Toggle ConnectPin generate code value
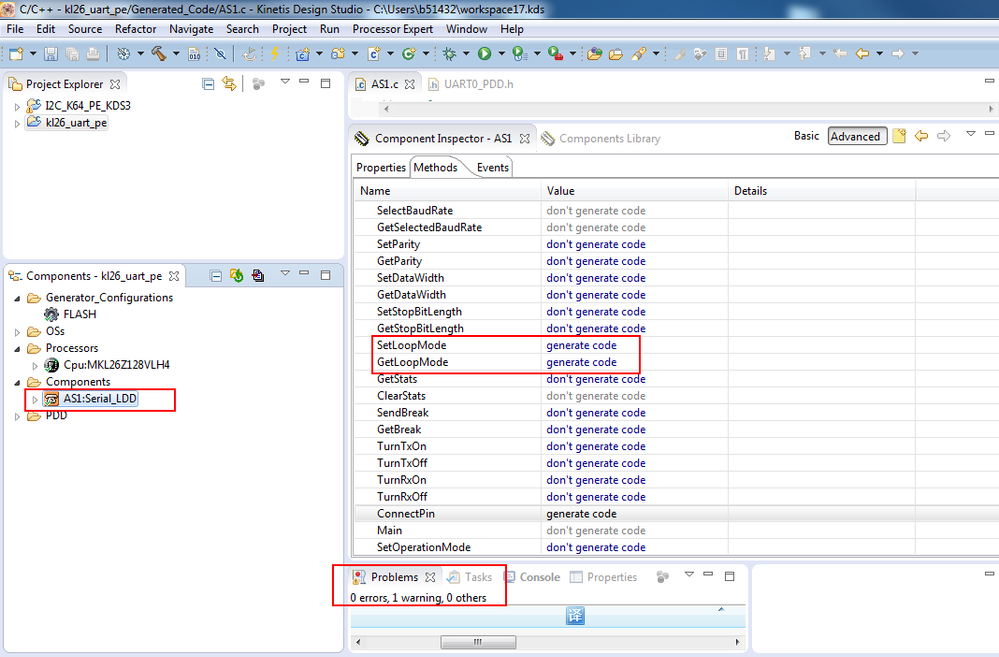 [x=581, y=514]
